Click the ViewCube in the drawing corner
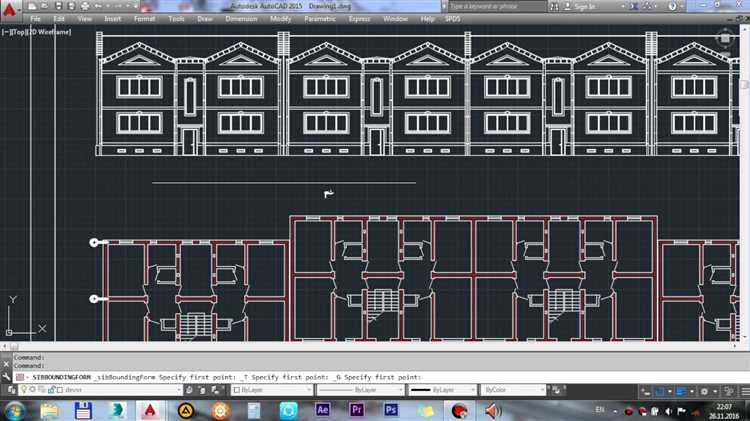Viewport: 750px width, 421px height. (x=724, y=38)
